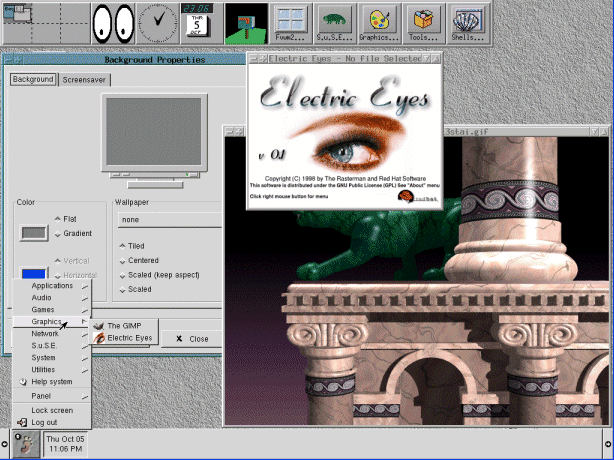Launch The GIMP from Graphics submenu
This screenshot has height=460, width=614.
[124, 326]
